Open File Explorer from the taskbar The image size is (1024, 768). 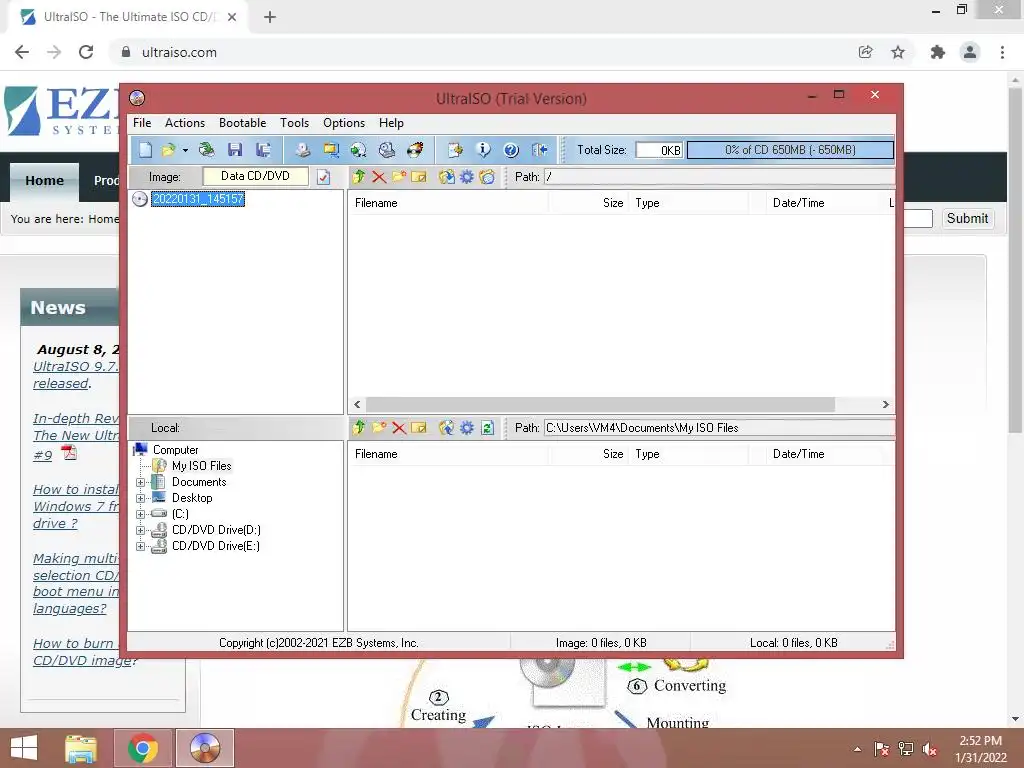coord(81,748)
